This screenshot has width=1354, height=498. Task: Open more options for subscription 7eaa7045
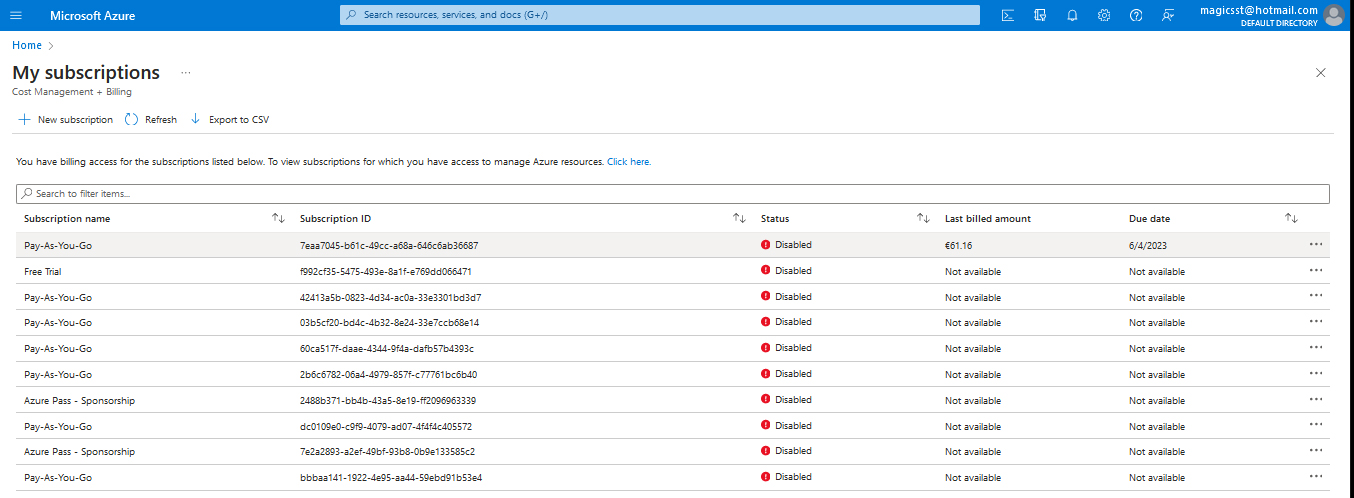tap(1316, 244)
